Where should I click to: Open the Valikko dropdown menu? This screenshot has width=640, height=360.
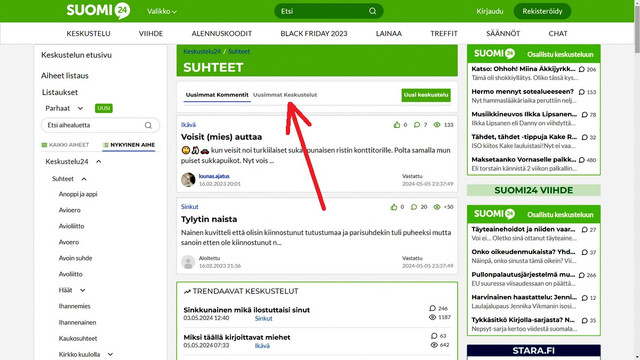click(x=162, y=11)
